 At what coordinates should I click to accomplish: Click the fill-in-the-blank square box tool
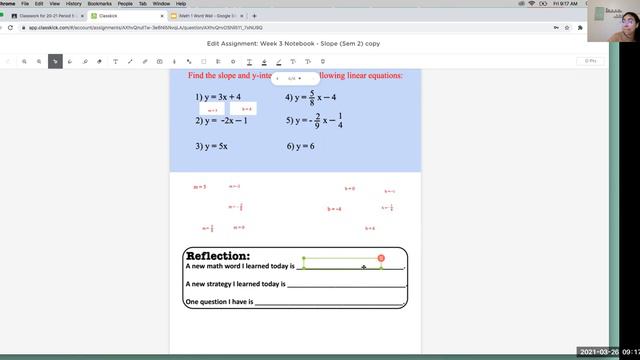point(204,62)
